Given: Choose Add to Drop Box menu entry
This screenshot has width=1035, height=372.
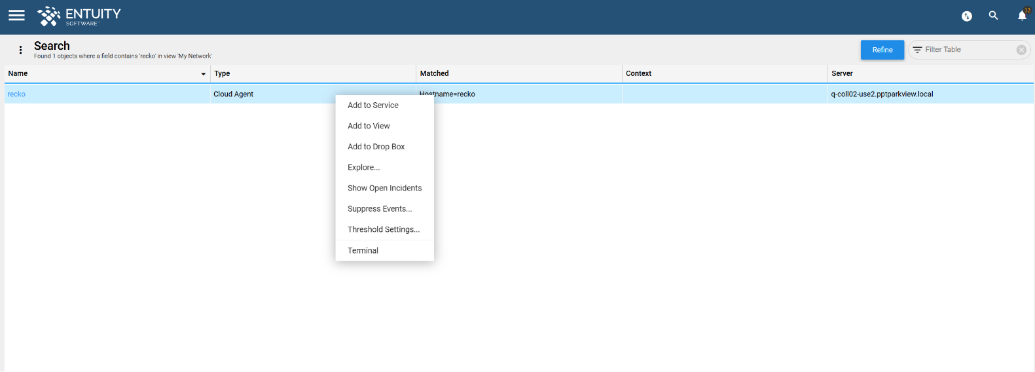Looking at the screenshot, I should click(x=385, y=146).
